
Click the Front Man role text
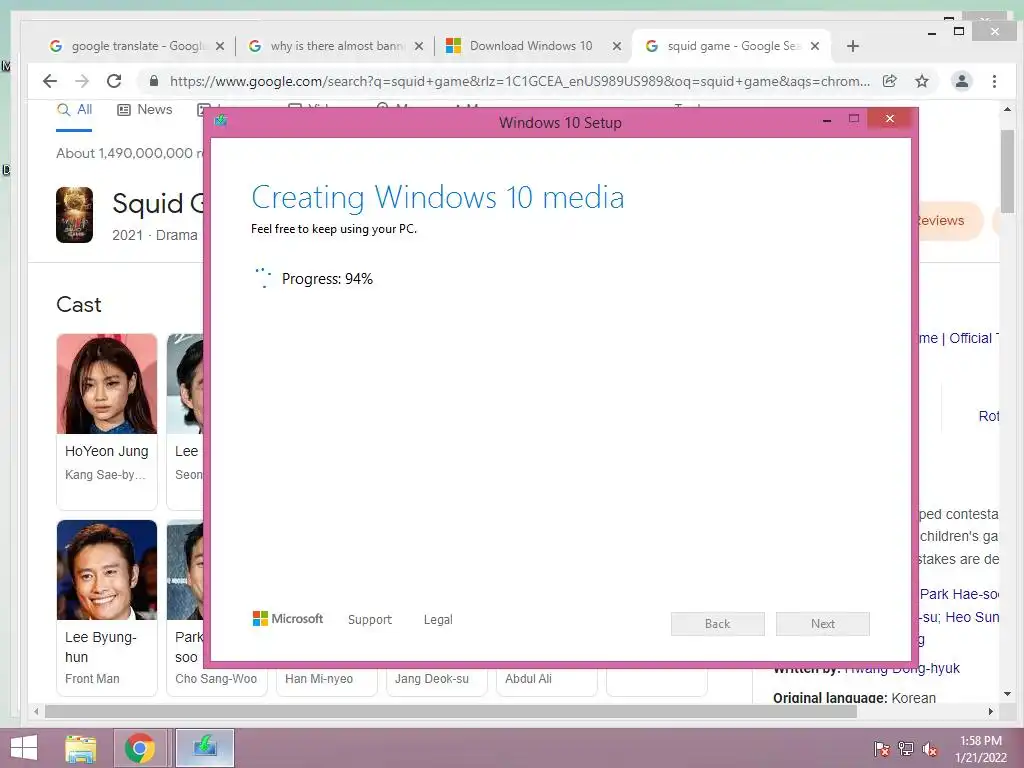coord(92,679)
